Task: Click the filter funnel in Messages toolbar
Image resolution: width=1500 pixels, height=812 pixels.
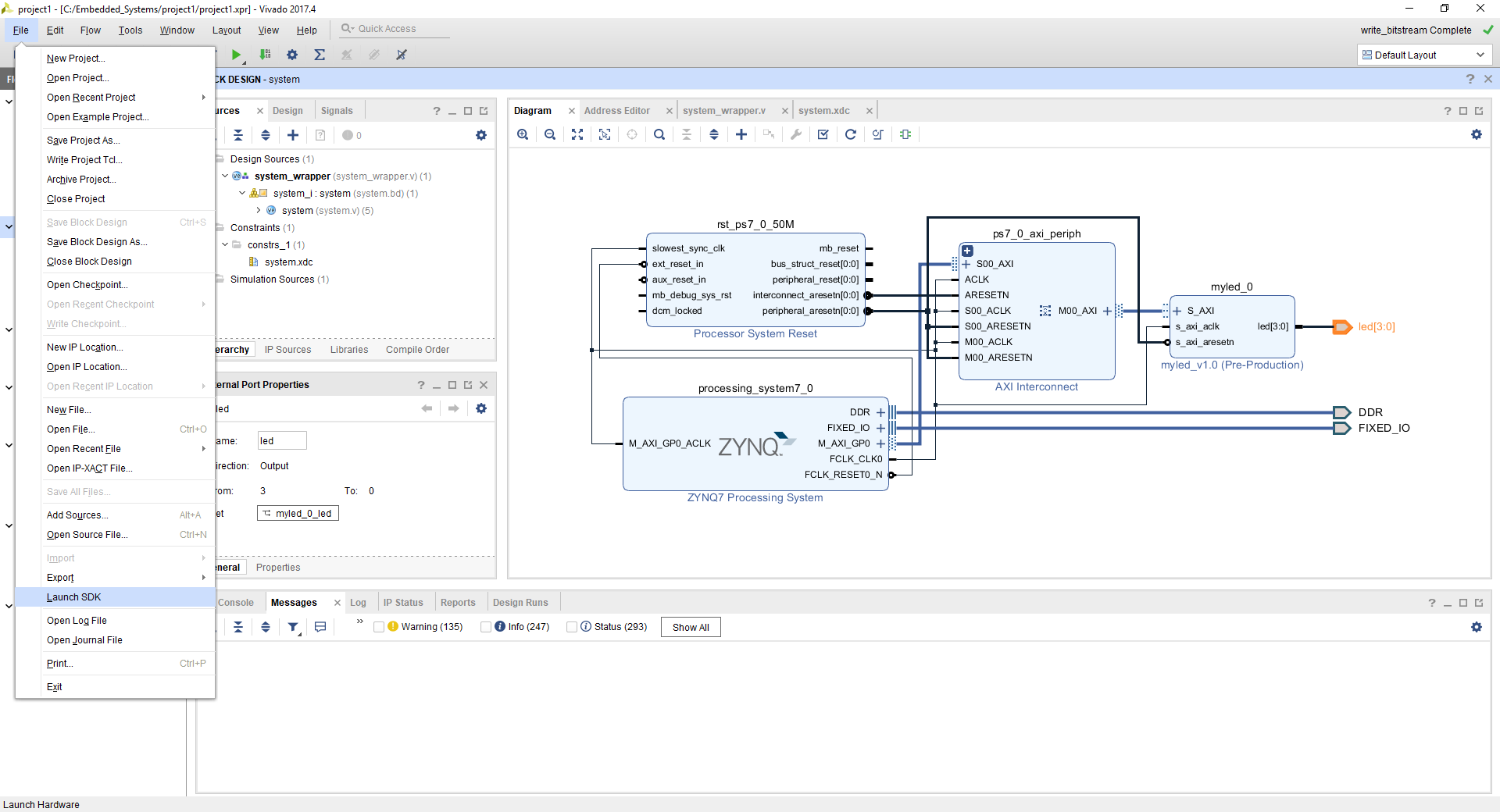Action: (x=293, y=627)
